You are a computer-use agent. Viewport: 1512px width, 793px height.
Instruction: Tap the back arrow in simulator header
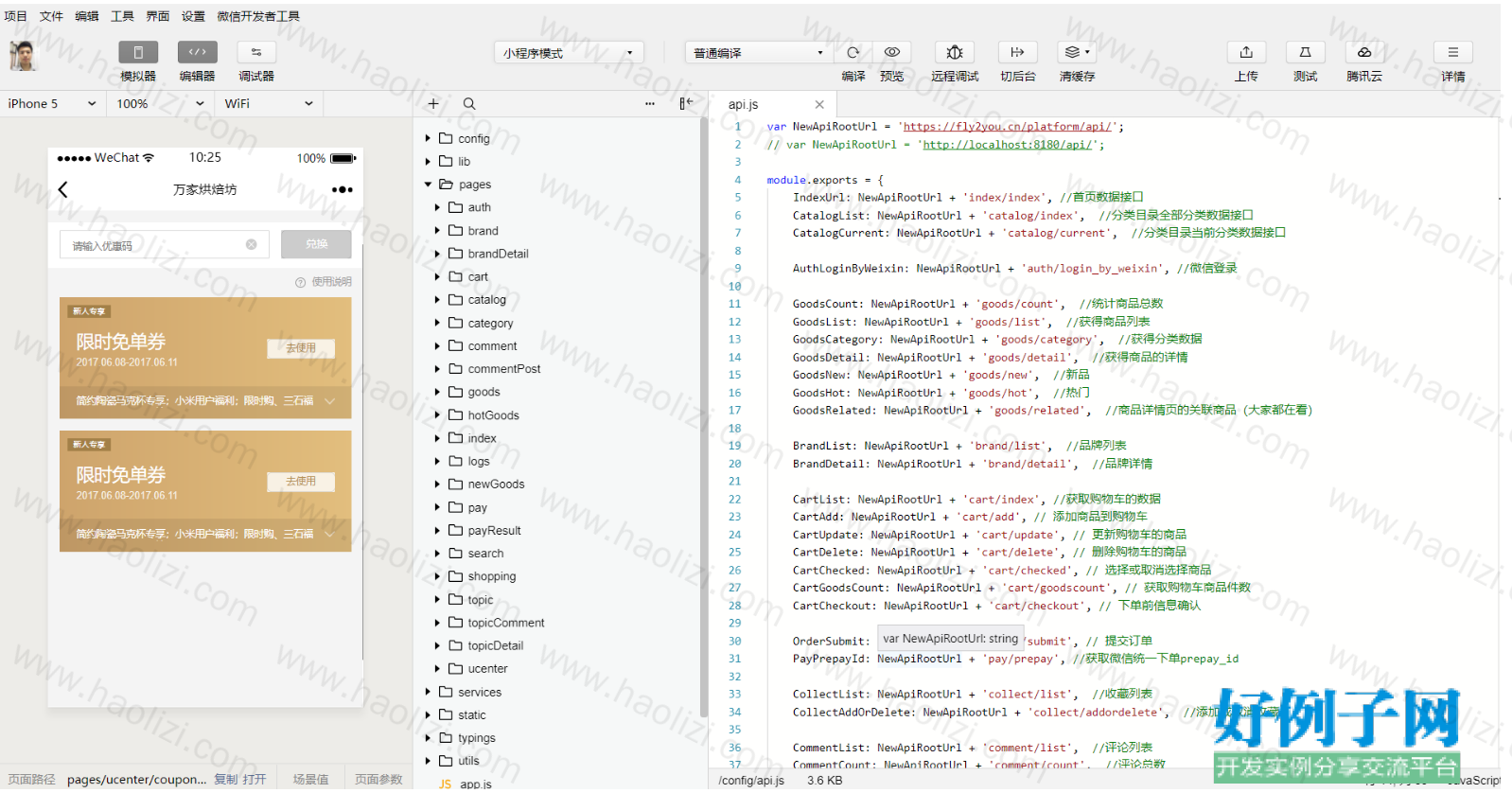(x=63, y=189)
